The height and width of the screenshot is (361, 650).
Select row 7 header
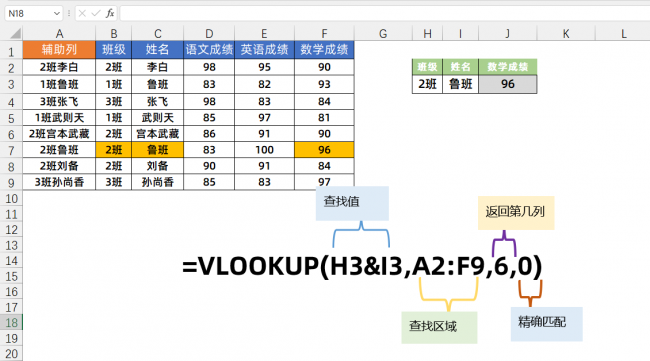11,150
